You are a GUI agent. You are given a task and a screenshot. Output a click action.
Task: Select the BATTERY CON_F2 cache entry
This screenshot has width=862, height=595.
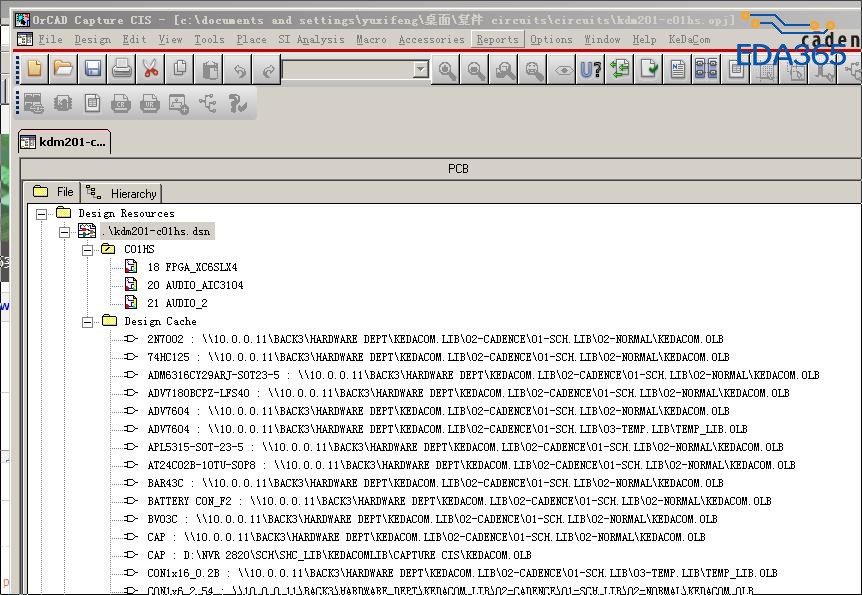coord(459,502)
